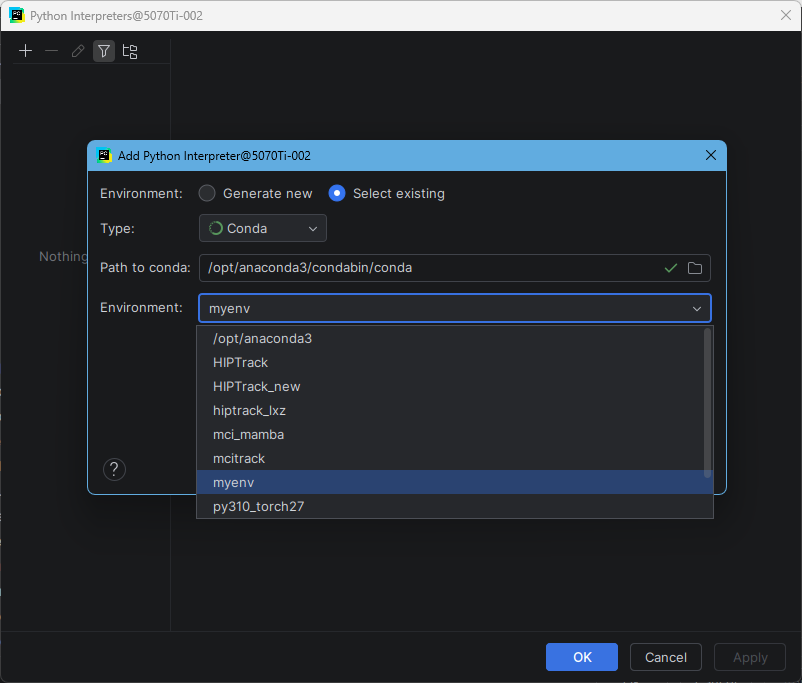Click the add interpreter plus icon
802x683 pixels.
pyautogui.click(x=25, y=51)
